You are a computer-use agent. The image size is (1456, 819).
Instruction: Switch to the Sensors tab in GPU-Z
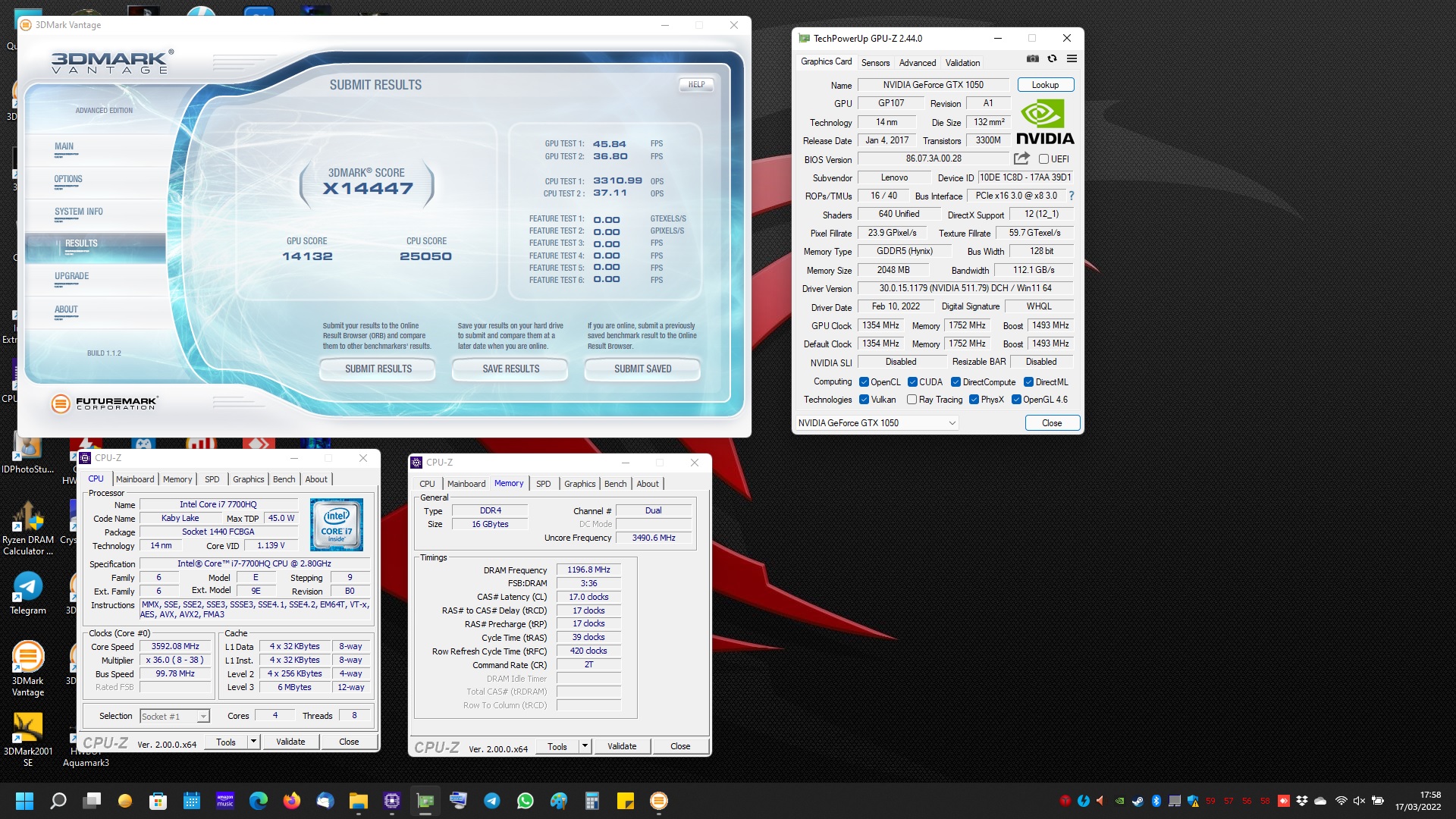click(x=875, y=63)
